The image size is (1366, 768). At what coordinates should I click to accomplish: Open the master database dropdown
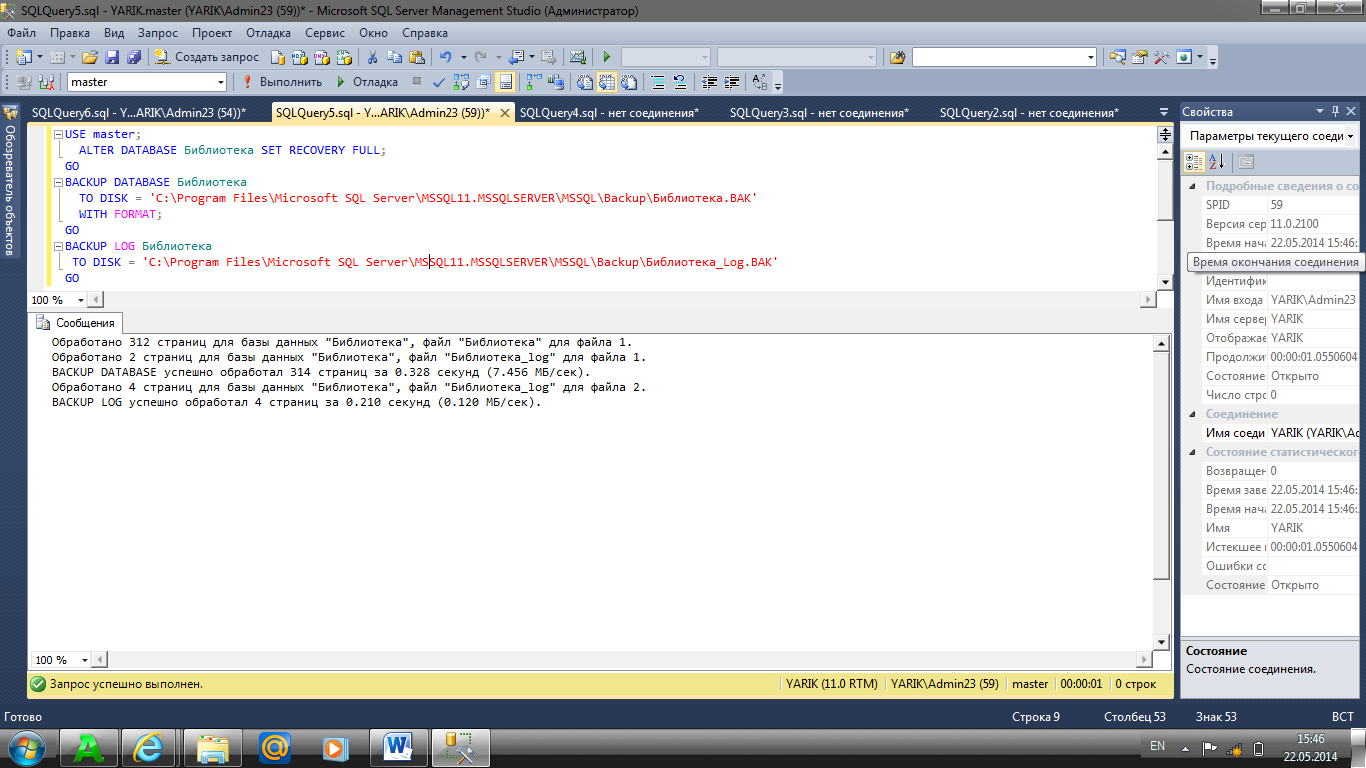pyautogui.click(x=220, y=82)
